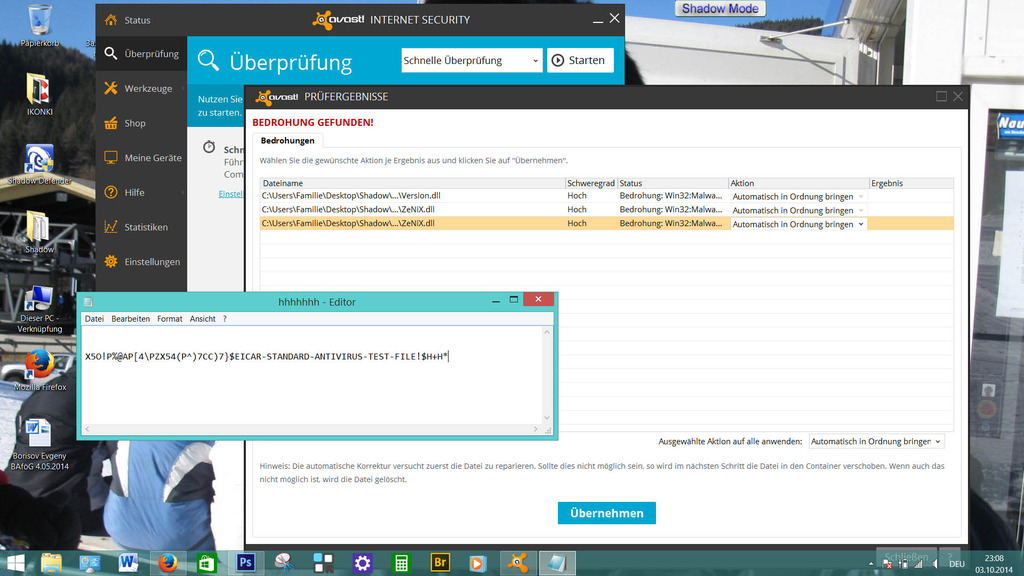
Task: Open the Aktion dropdown of the highlighted ZeNiX.dll row
Action: 798,224
